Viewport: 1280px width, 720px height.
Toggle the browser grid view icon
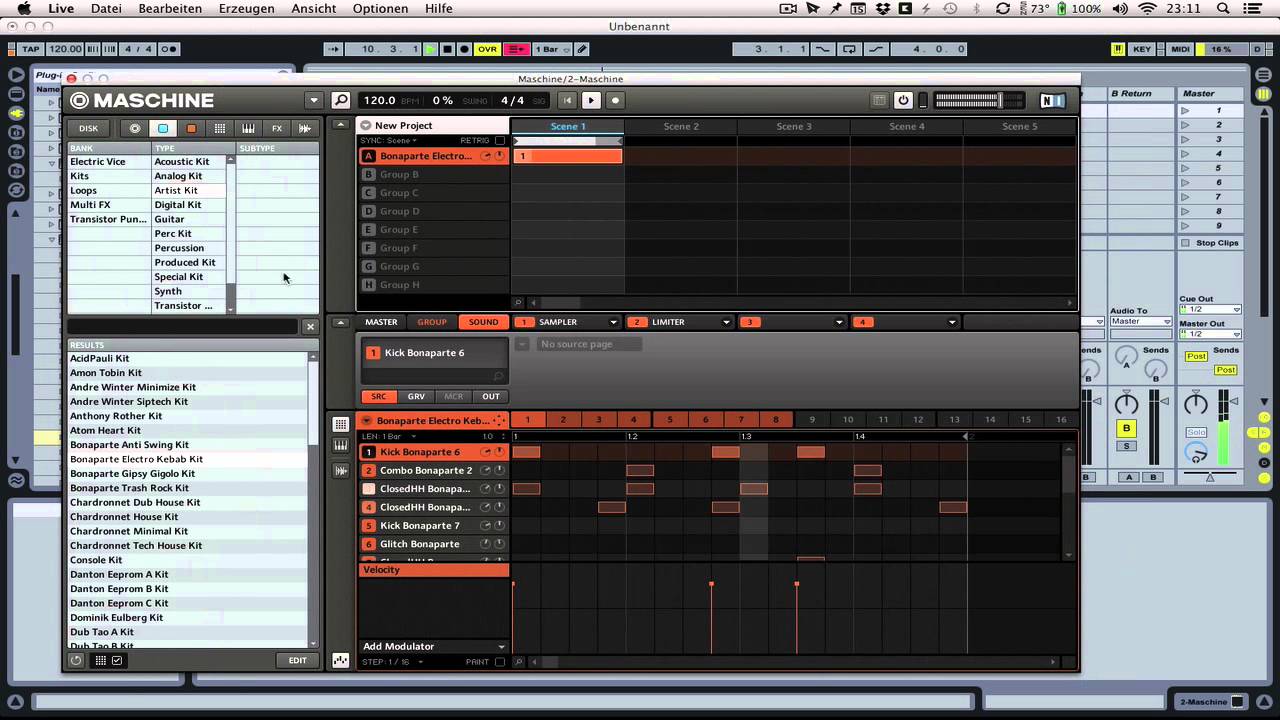point(100,660)
